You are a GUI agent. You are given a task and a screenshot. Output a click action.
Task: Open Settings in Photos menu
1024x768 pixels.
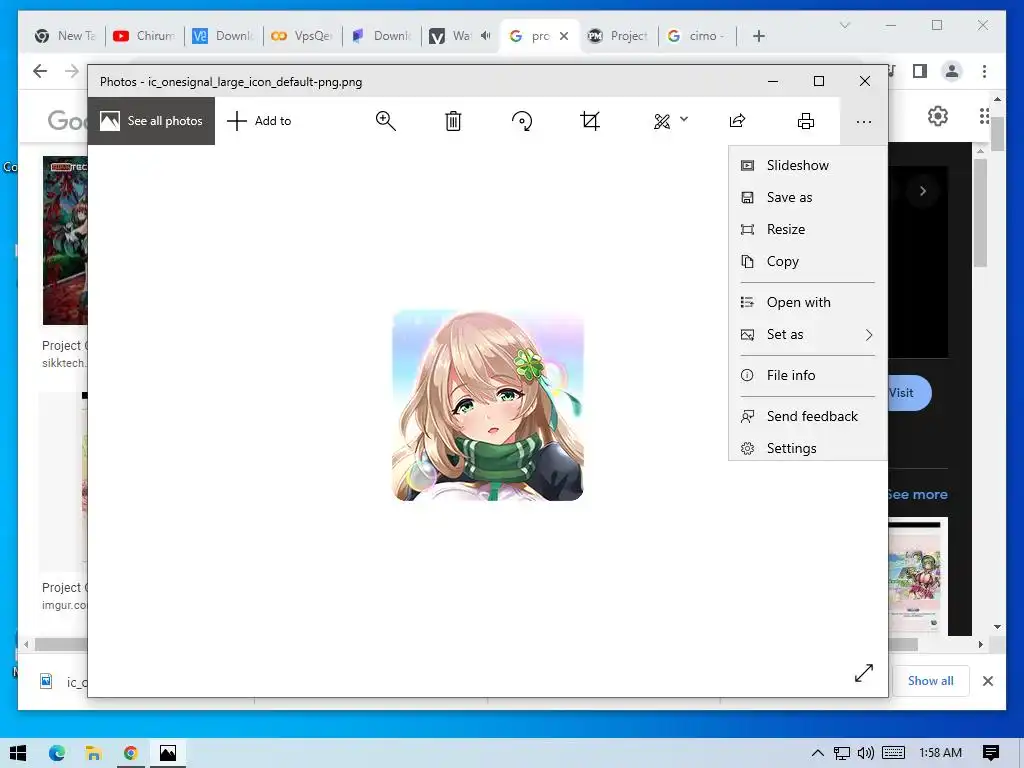point(808,448)
